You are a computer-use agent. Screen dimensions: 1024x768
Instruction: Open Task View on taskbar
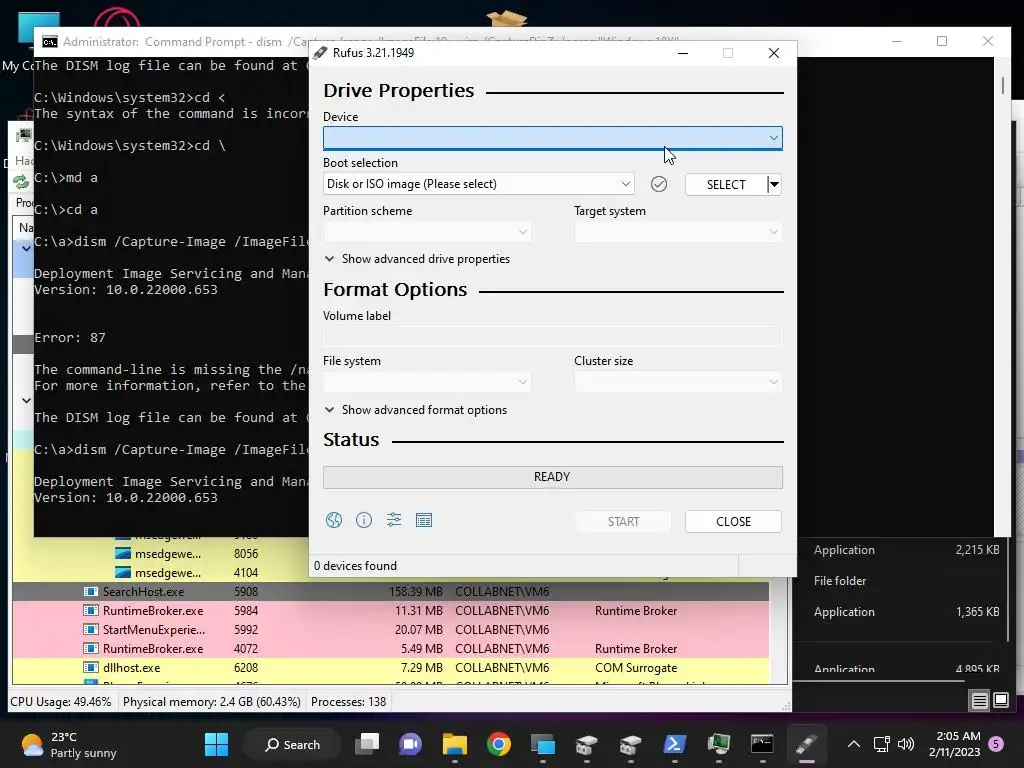point(367,744)
